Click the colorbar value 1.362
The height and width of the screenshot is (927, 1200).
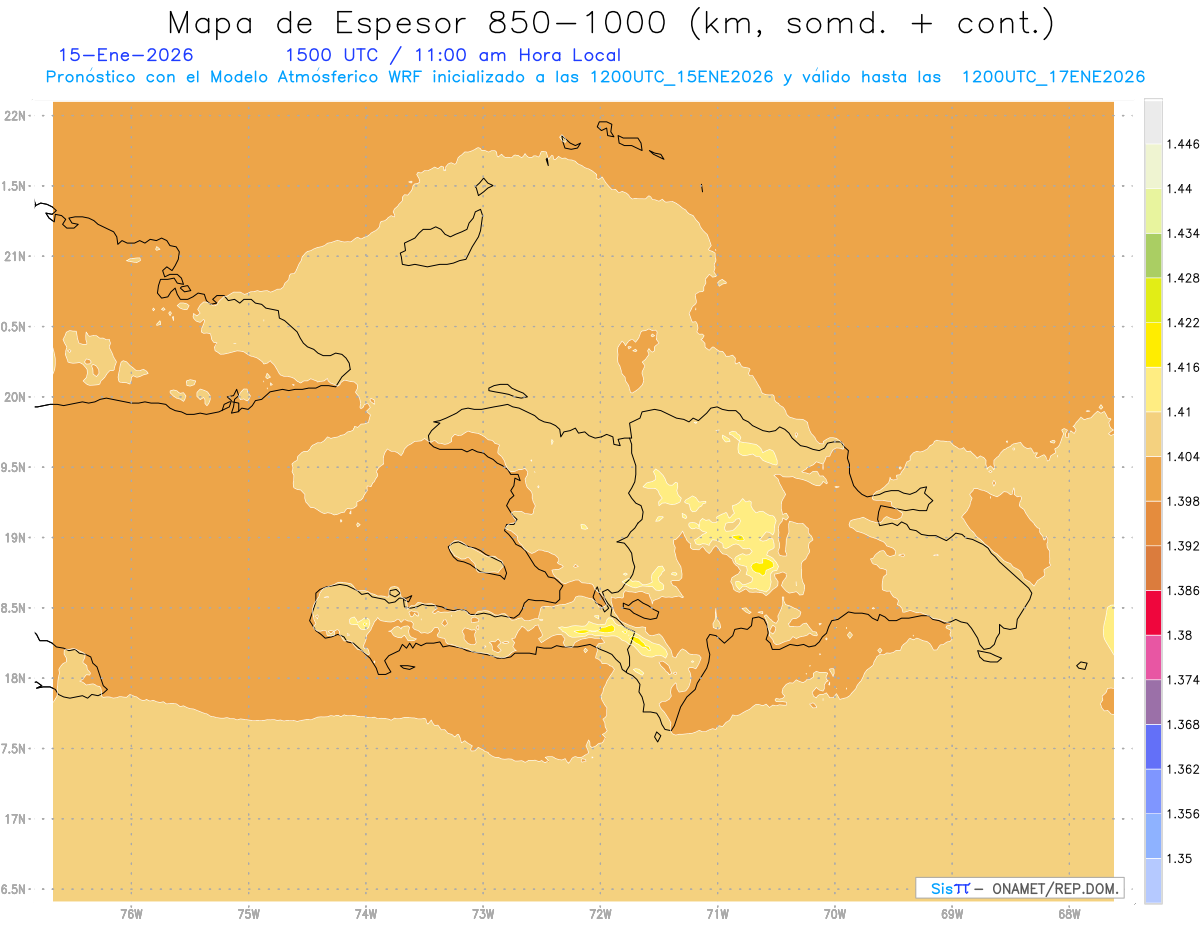pos(1184,769)
